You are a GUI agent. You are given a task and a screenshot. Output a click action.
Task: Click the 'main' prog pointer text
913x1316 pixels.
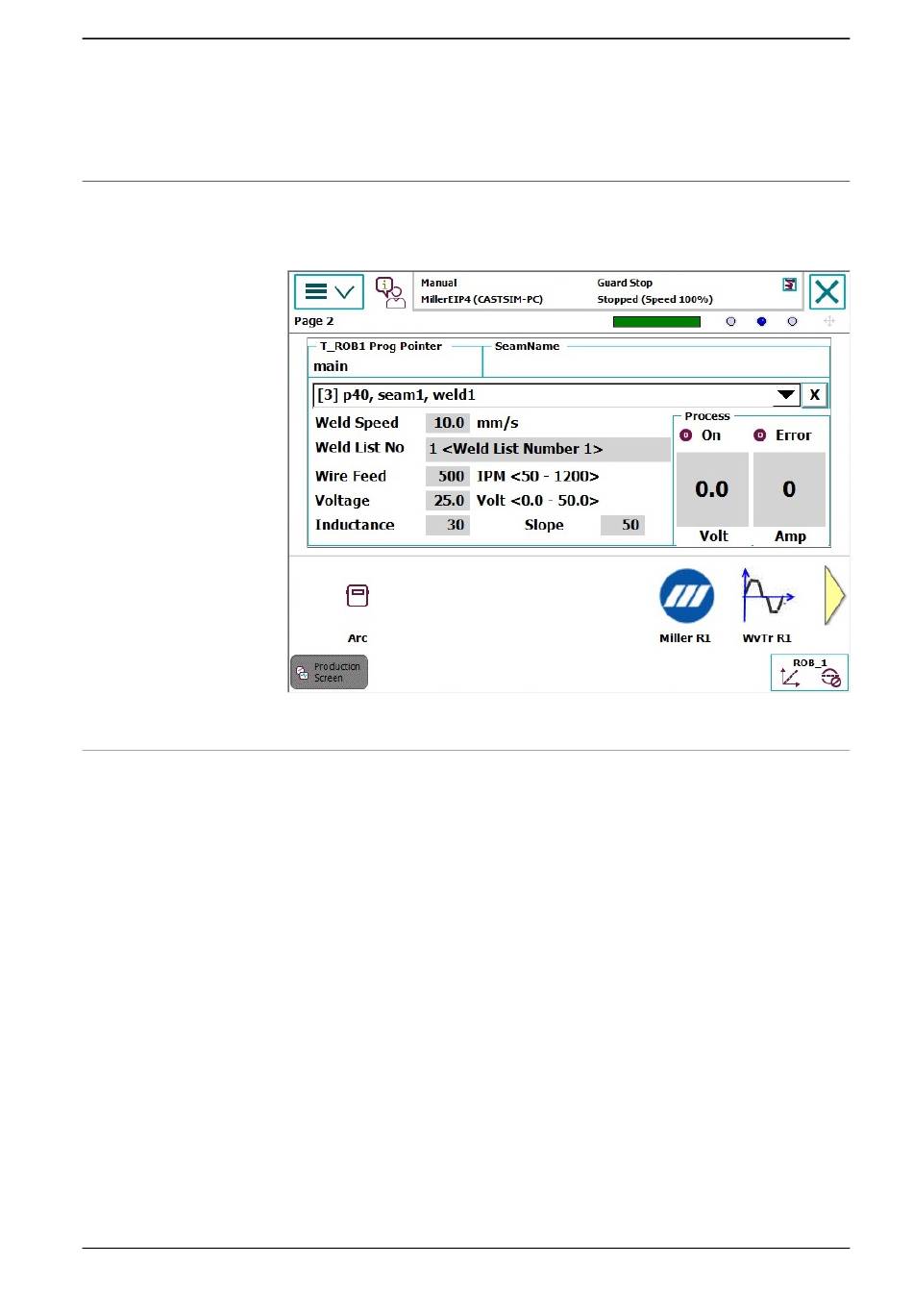[x=331, y=366]
